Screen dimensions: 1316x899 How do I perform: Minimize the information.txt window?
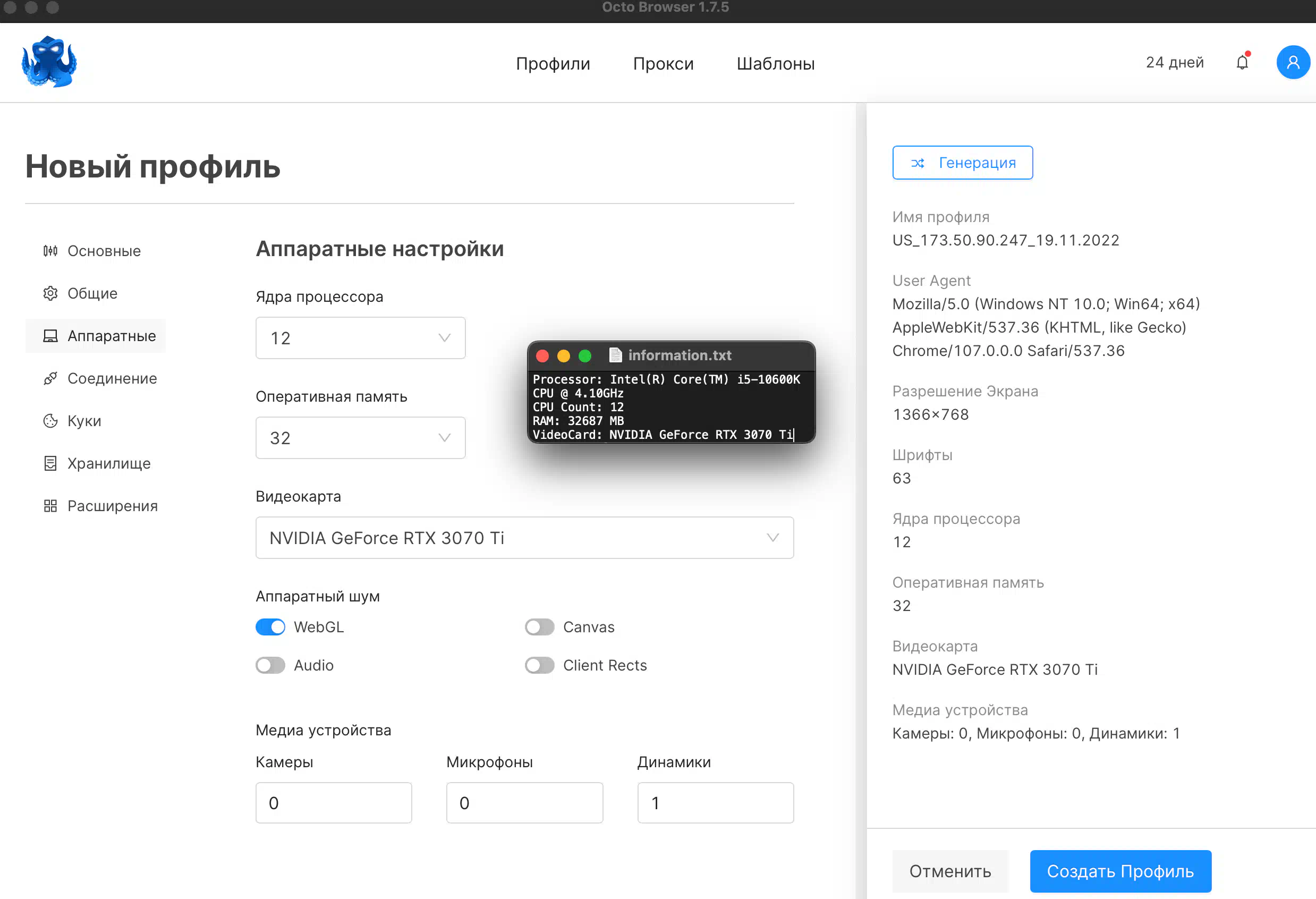[564, 355]
